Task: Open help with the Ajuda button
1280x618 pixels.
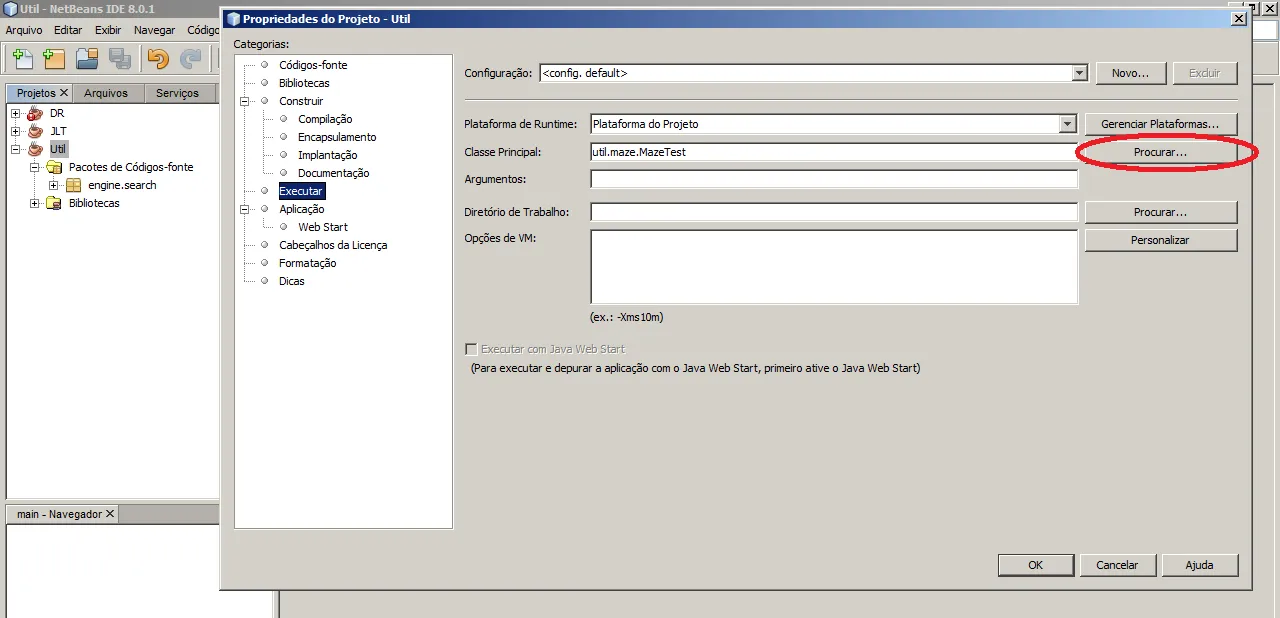Action: pos(1199,565)
